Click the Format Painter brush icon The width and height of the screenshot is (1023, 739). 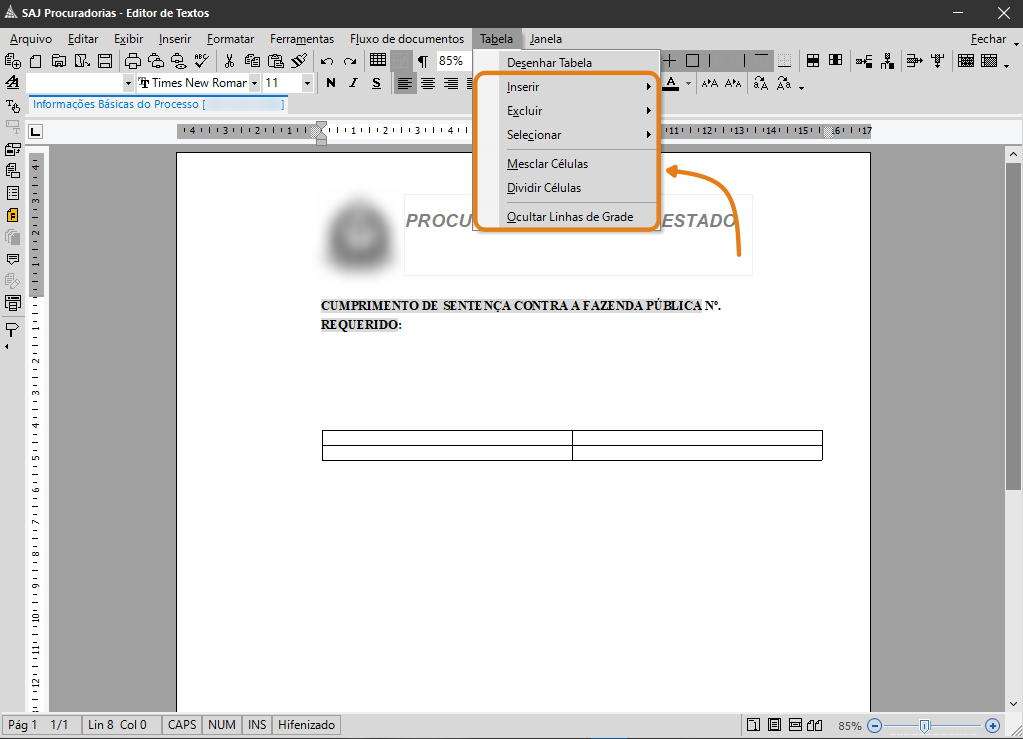pos(298,61)
